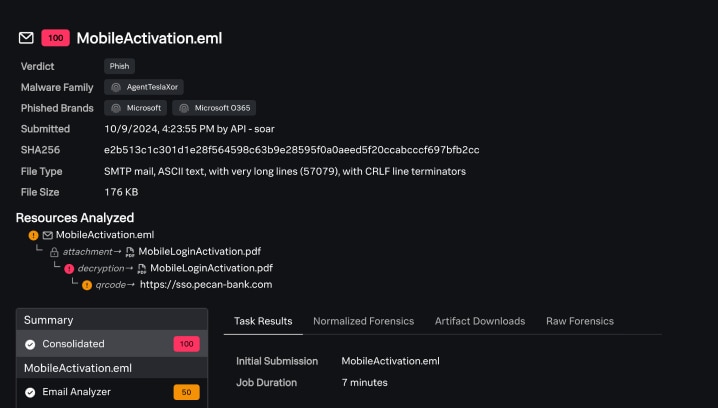
Task: Toggle the Consolidated checkmark in Summary
Action: click(30, 344)
